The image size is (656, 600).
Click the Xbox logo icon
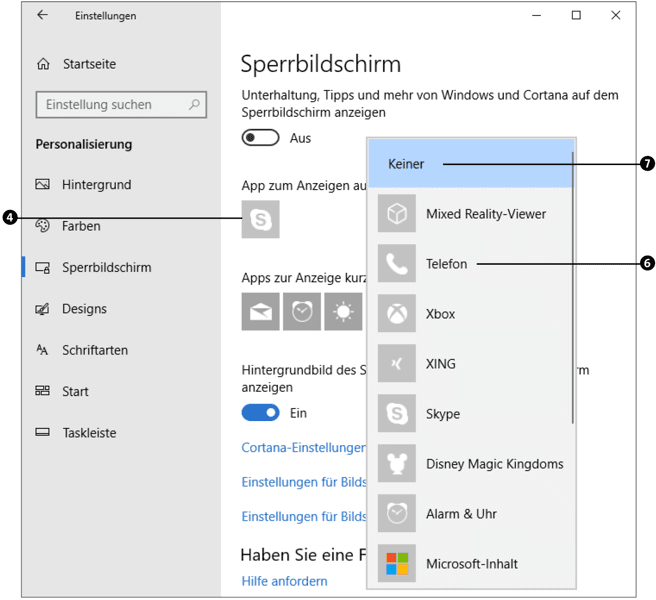397,313
